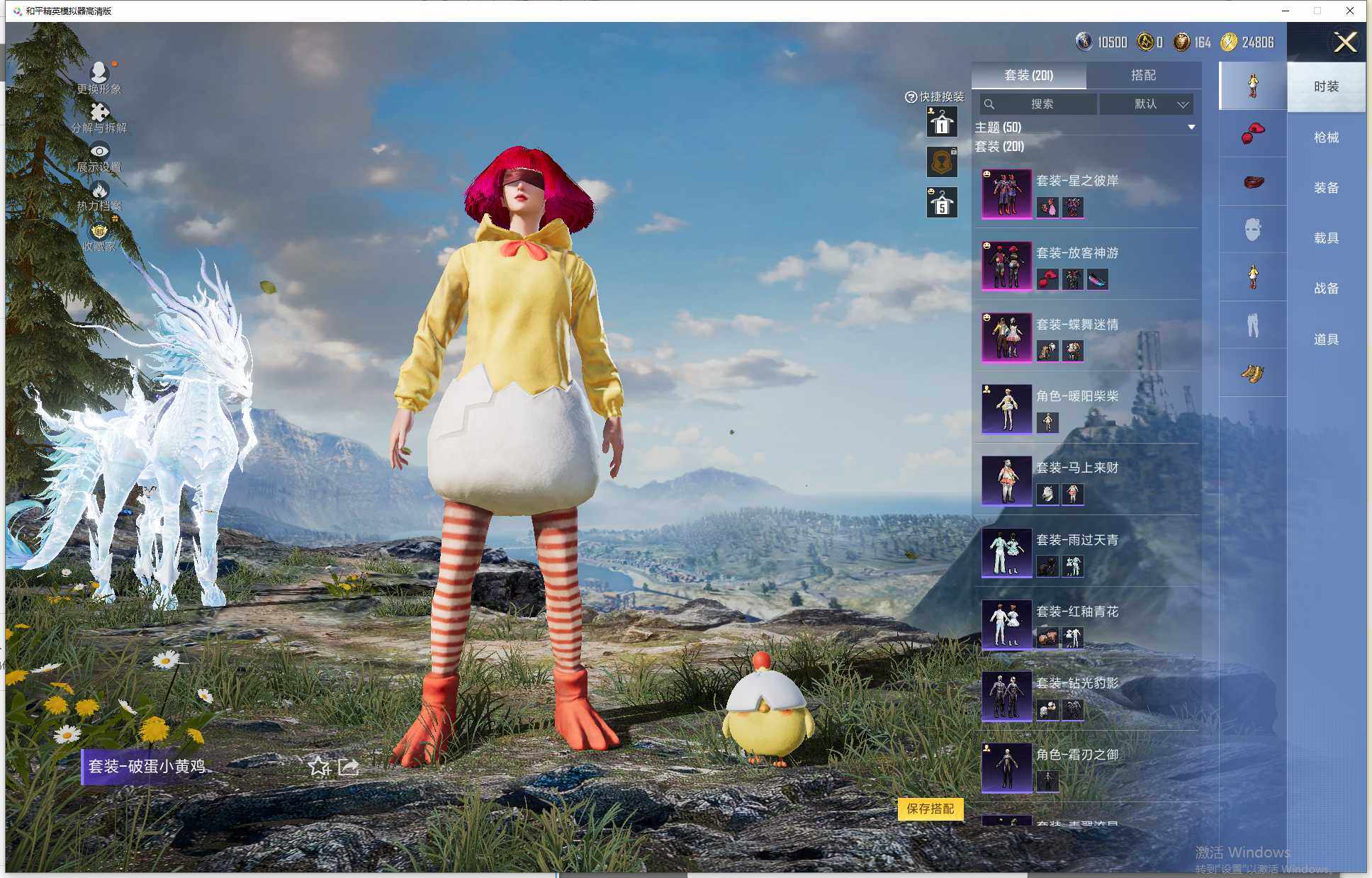Click the share arrow icon beside star
This screenshot has width=1372, height=878.
coord(348,767)
